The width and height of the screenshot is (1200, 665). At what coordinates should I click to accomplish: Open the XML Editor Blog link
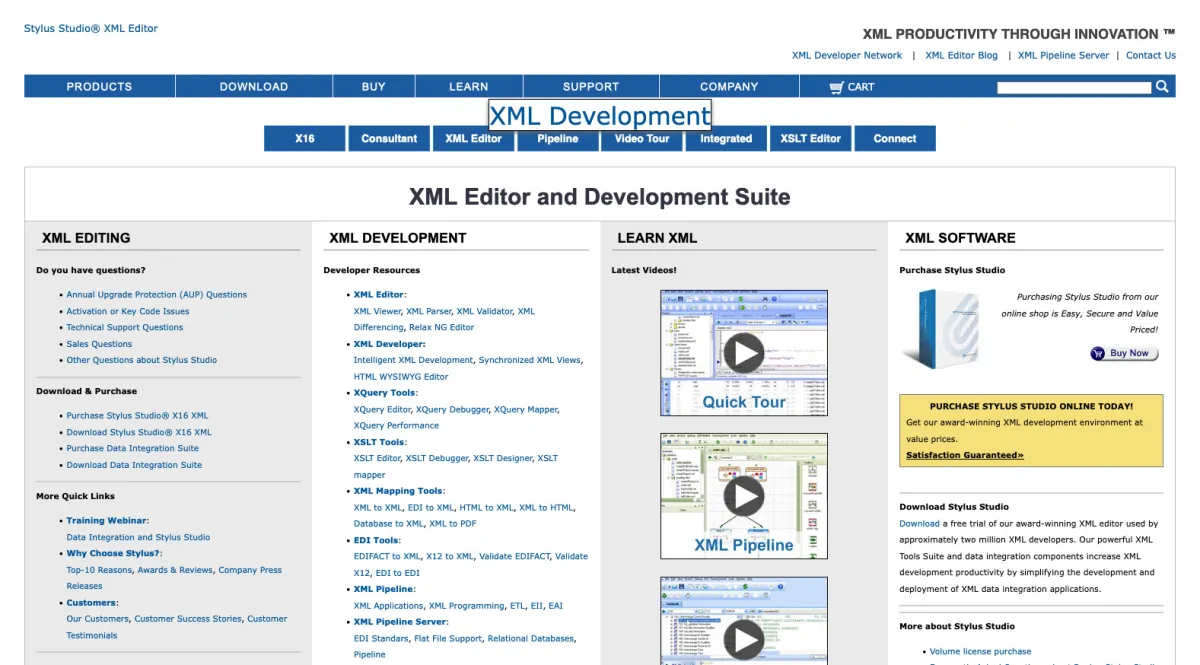pyautogui.click(x=961, y=56)
